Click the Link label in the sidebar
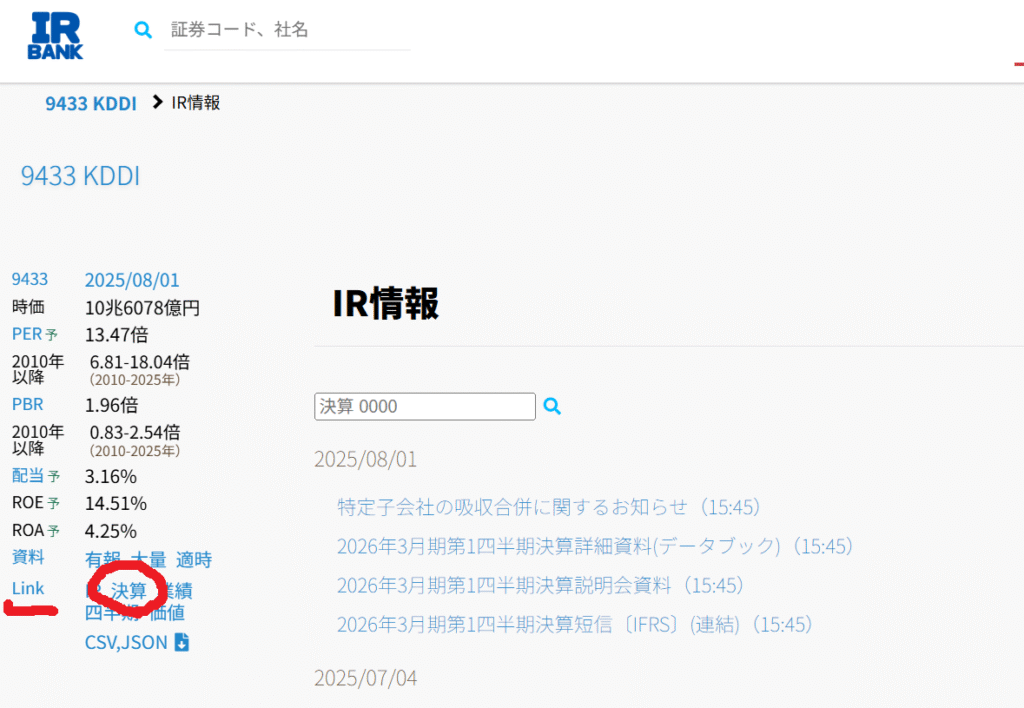The image size is (1024, 708). tap(28, 588)
